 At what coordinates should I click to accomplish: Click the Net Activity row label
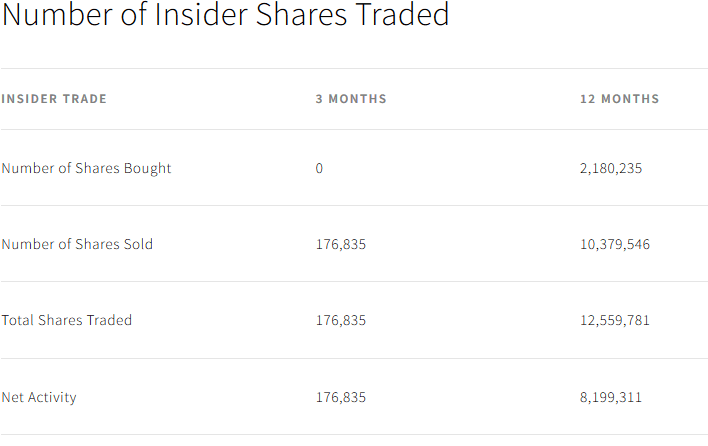coord(39,397)
